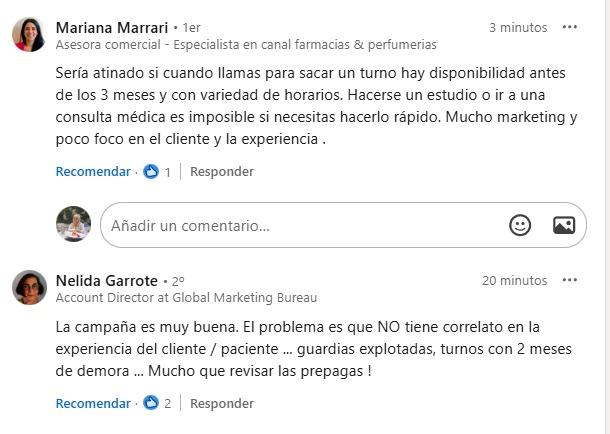Open emoji picker in comment box
The width and height of the screenshot is (610, 434).
point(520,225)
